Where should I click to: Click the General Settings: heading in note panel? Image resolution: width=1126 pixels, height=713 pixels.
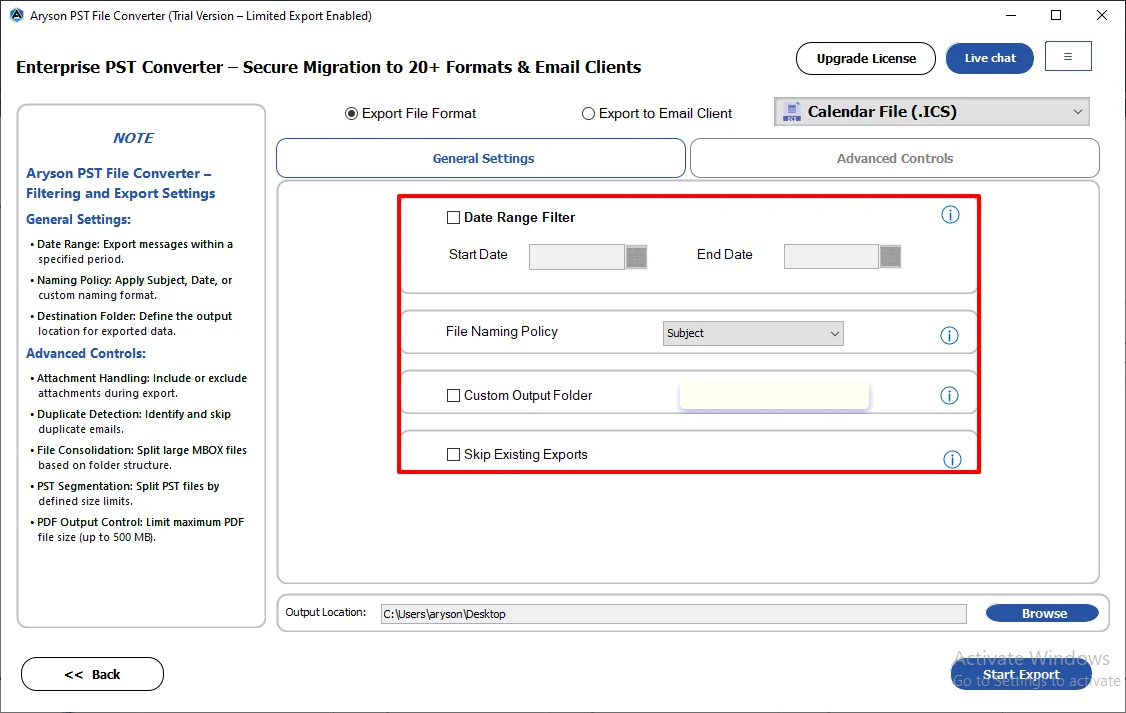[x=78, y=220]
